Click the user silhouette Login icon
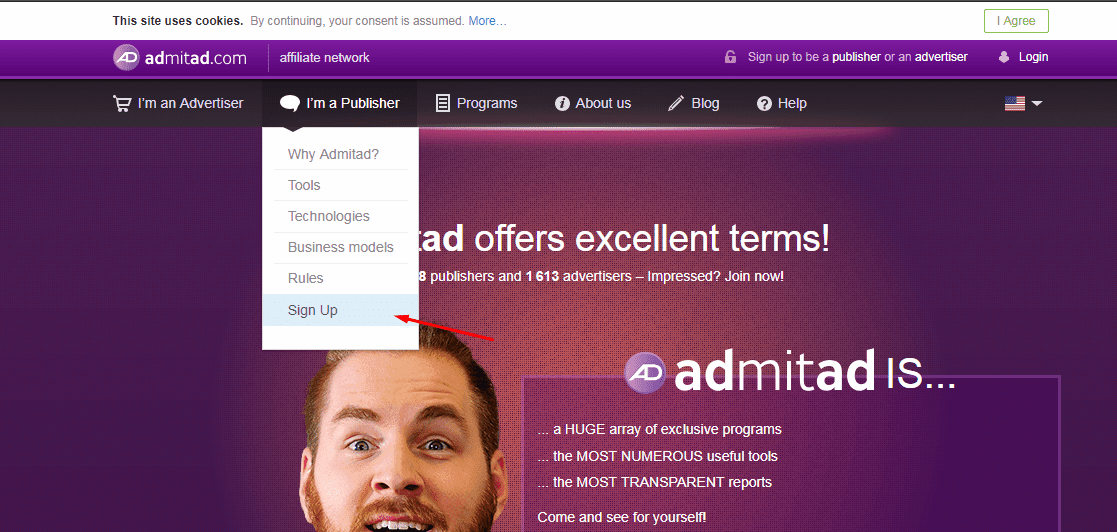 [x=1004, y=57]
